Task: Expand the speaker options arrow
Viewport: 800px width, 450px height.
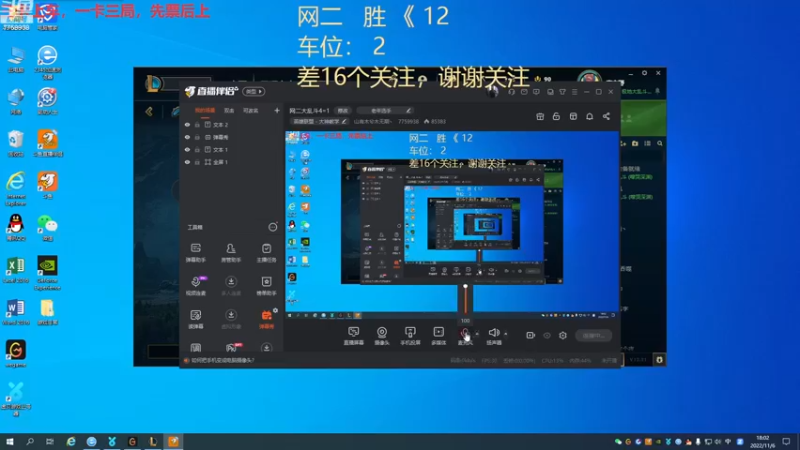Action: pyautogui.click(x=506, y=334)
